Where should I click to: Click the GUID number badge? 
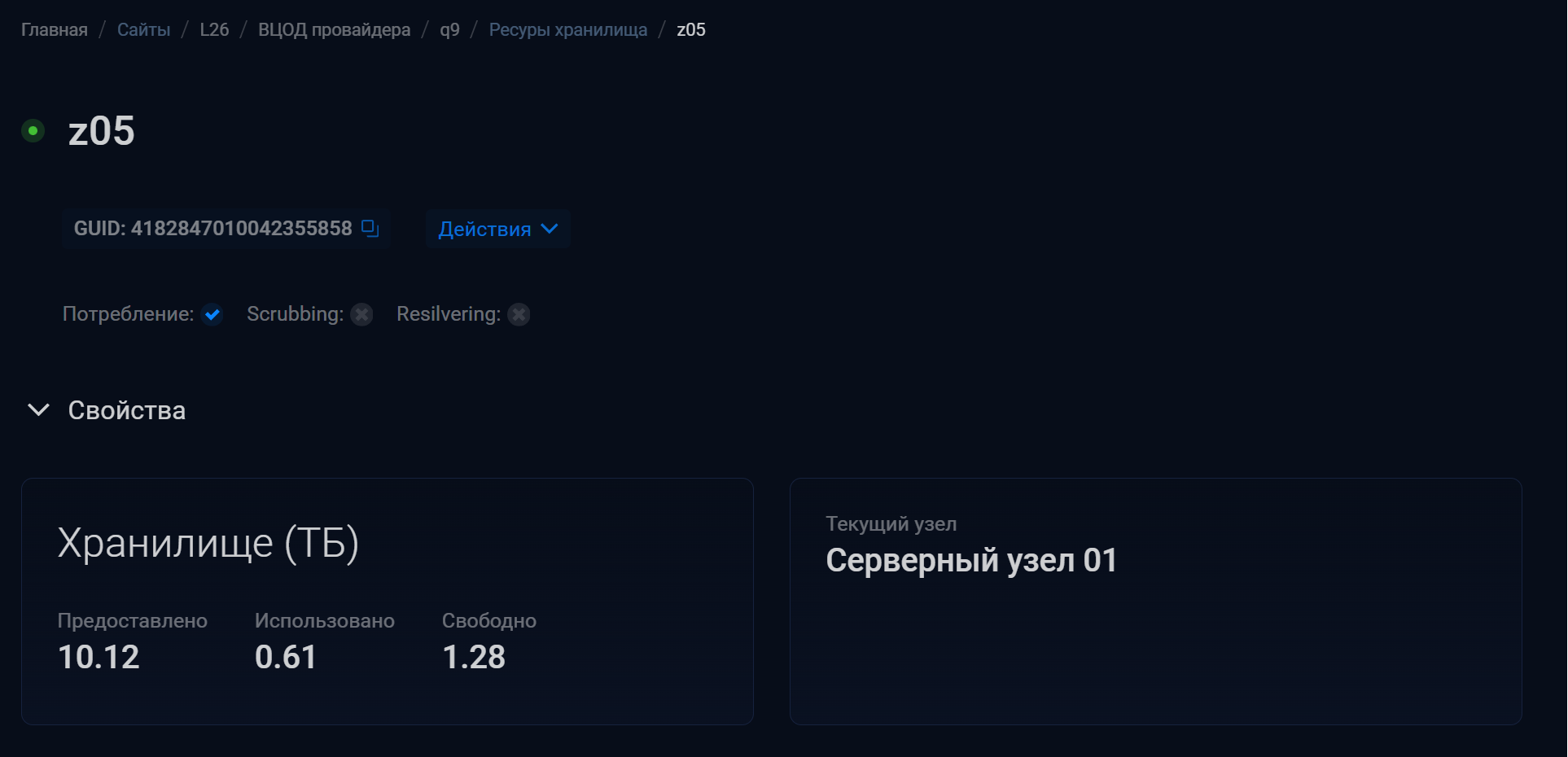[x=226, y=229]
